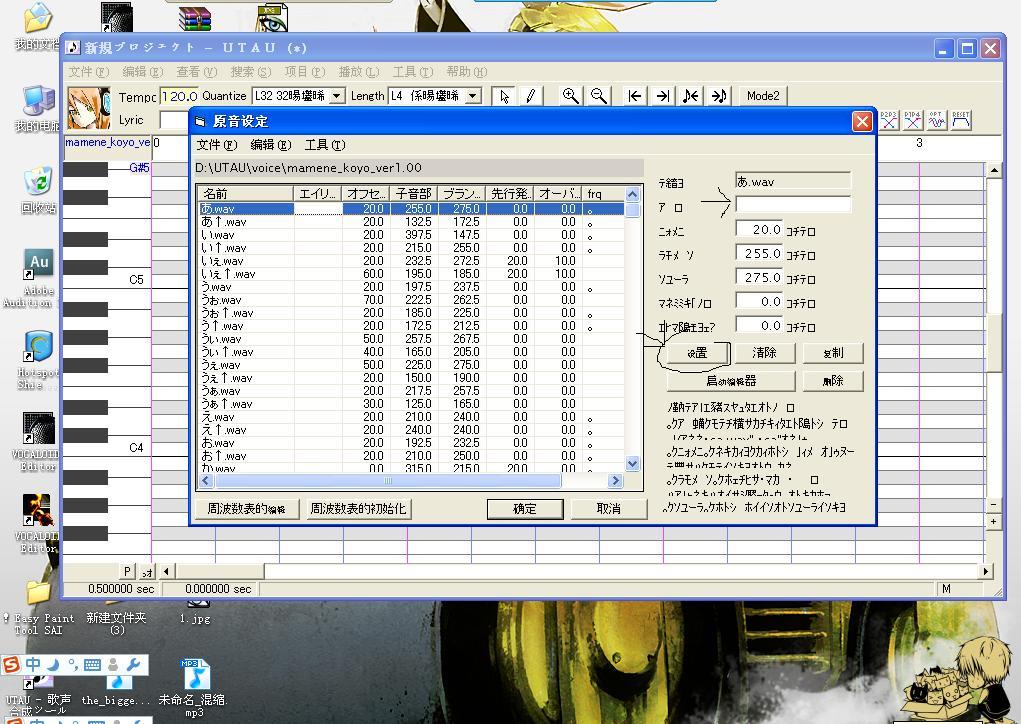The width and height of the screenshot is (1021, 724).
Task: Click the 周波数表的初始化 button
Action: 358,508
